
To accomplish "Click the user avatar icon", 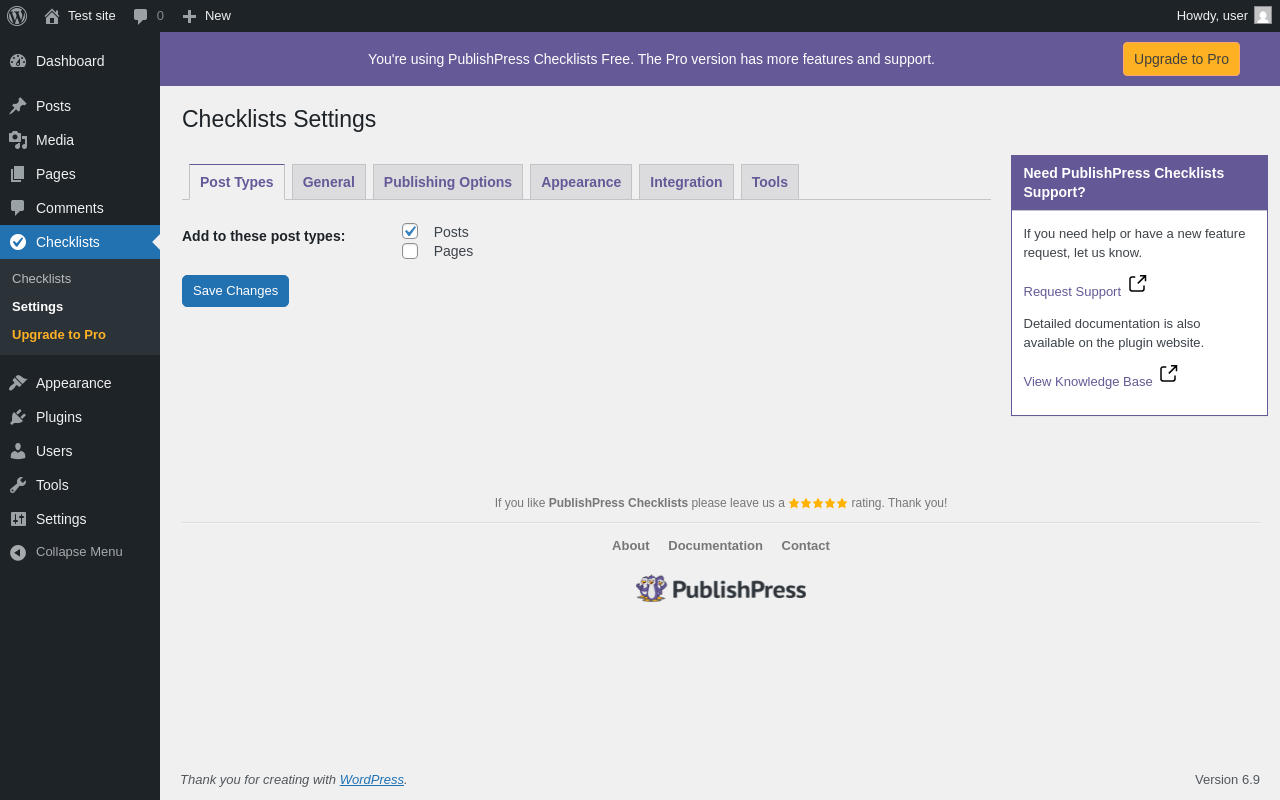I will point(1263,15).
